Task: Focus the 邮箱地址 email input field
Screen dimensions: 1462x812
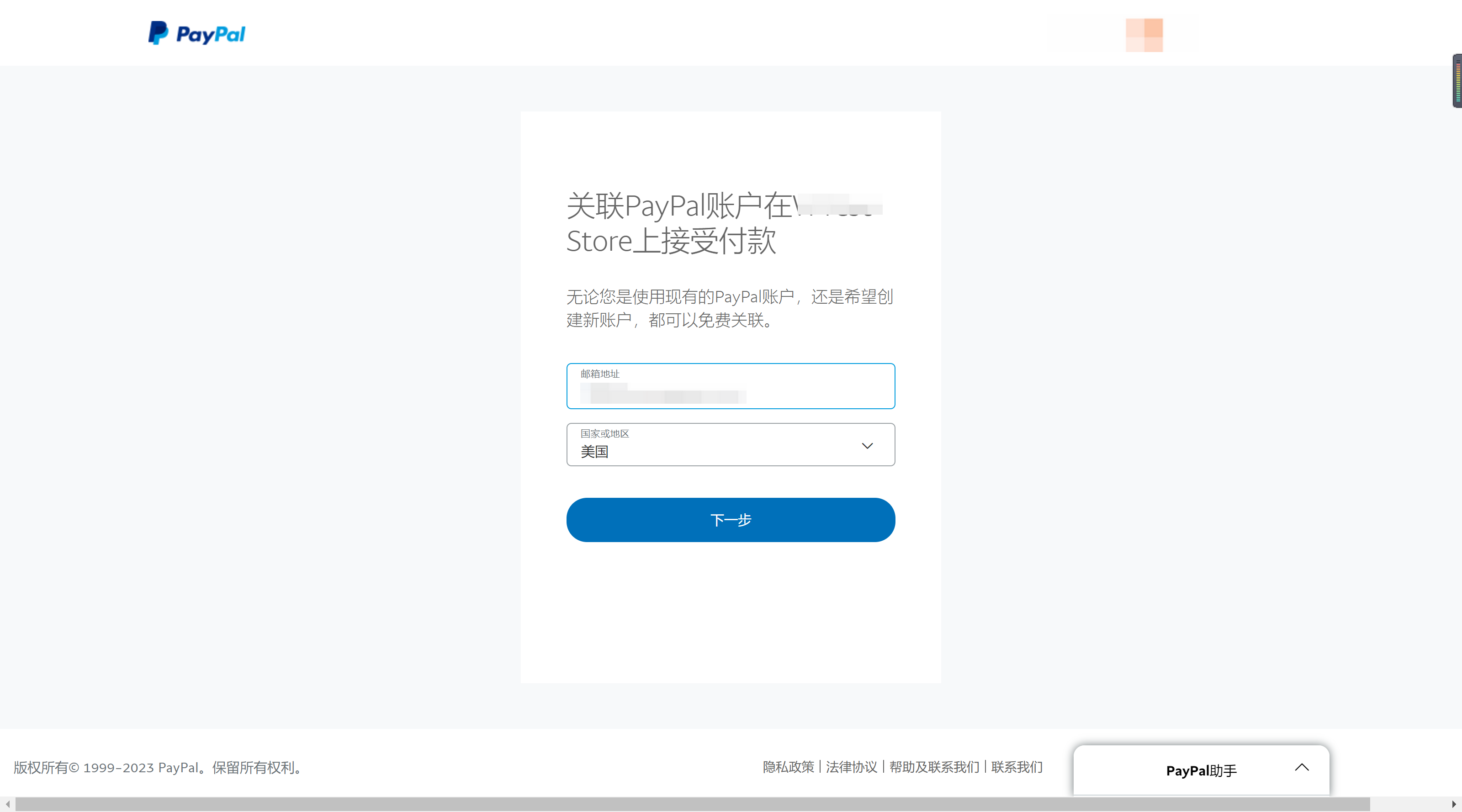Action: pos(731,386)
